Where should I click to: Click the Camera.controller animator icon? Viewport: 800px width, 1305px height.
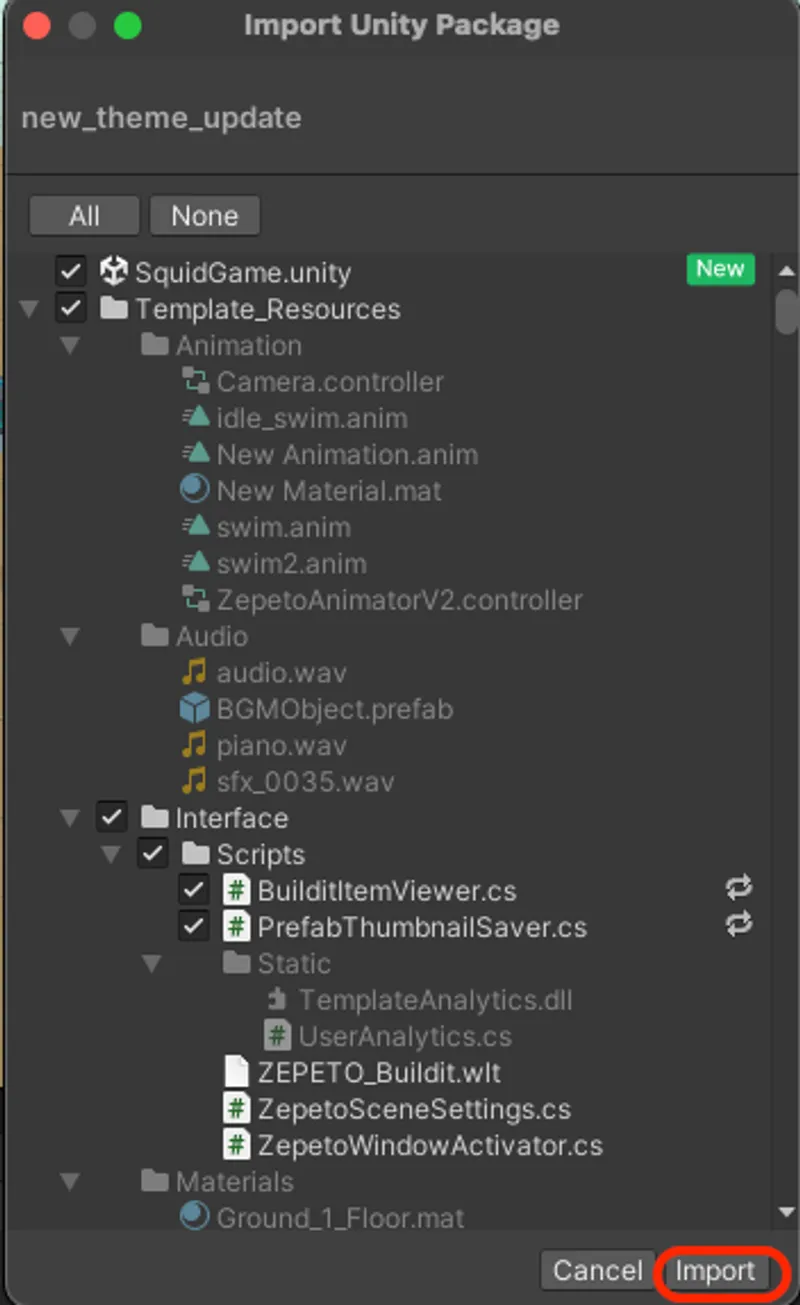click(x=196, y=381)
